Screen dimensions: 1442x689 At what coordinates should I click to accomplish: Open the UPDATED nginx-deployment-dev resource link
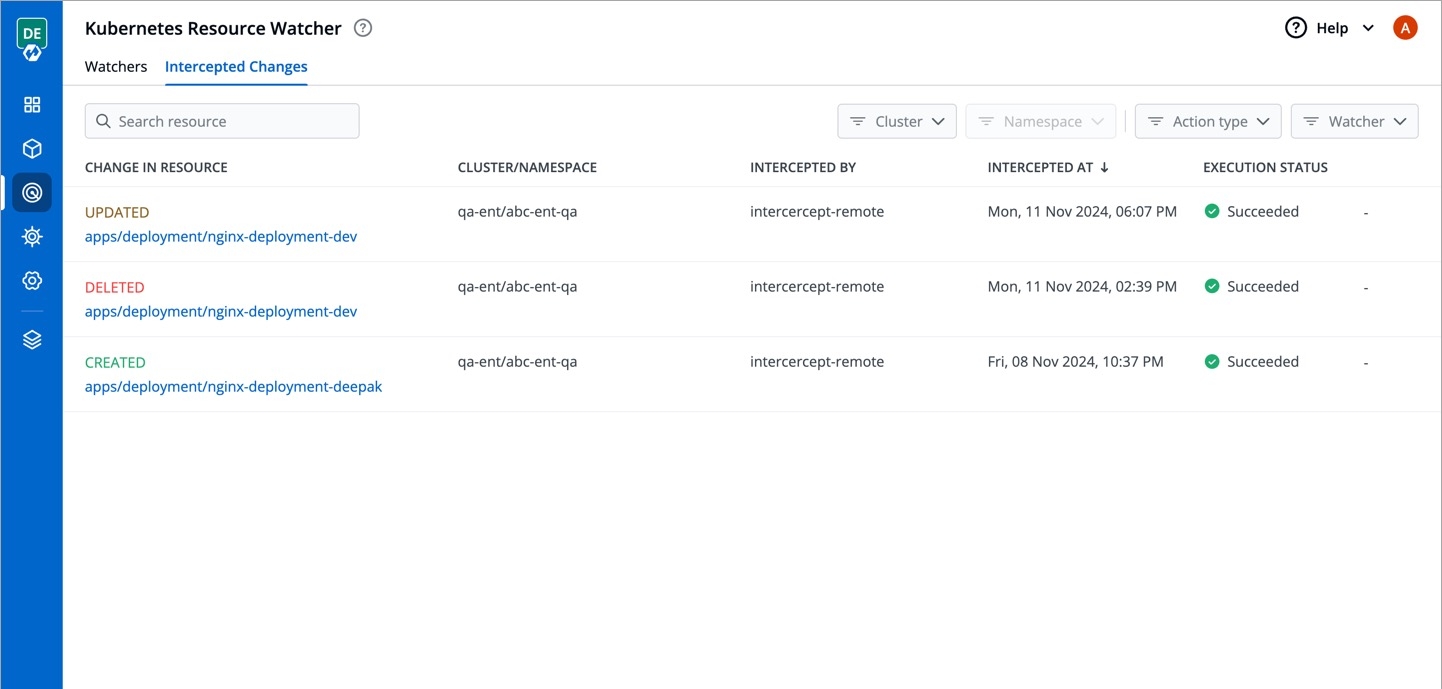221,237
